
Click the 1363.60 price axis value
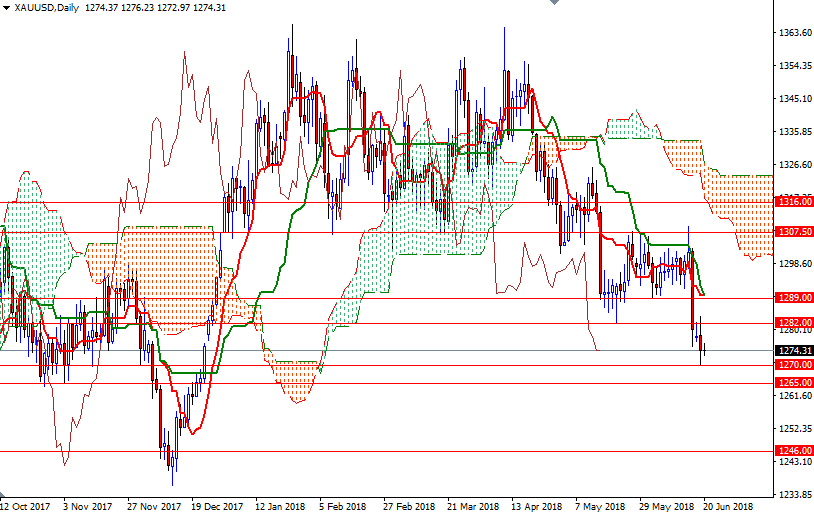tap(794, 33)
